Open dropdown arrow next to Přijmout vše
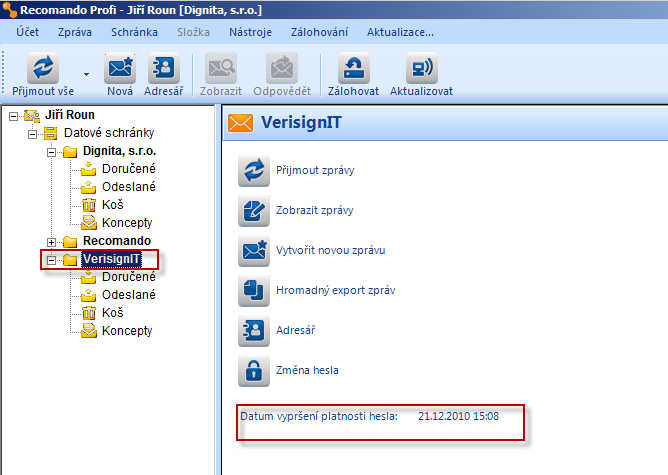This screenshot has width=668, height=475. tap(85, 75)
